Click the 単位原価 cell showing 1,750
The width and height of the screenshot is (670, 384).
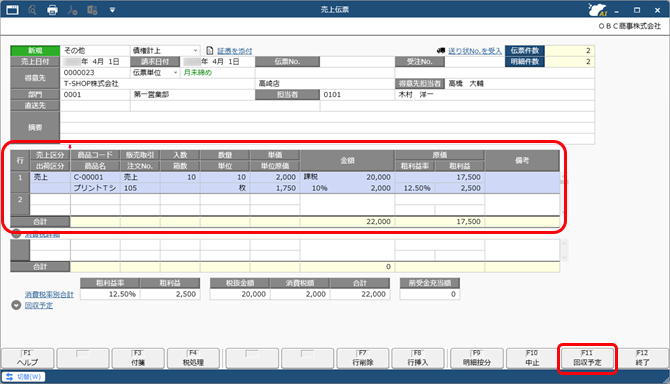coord(275,188)
